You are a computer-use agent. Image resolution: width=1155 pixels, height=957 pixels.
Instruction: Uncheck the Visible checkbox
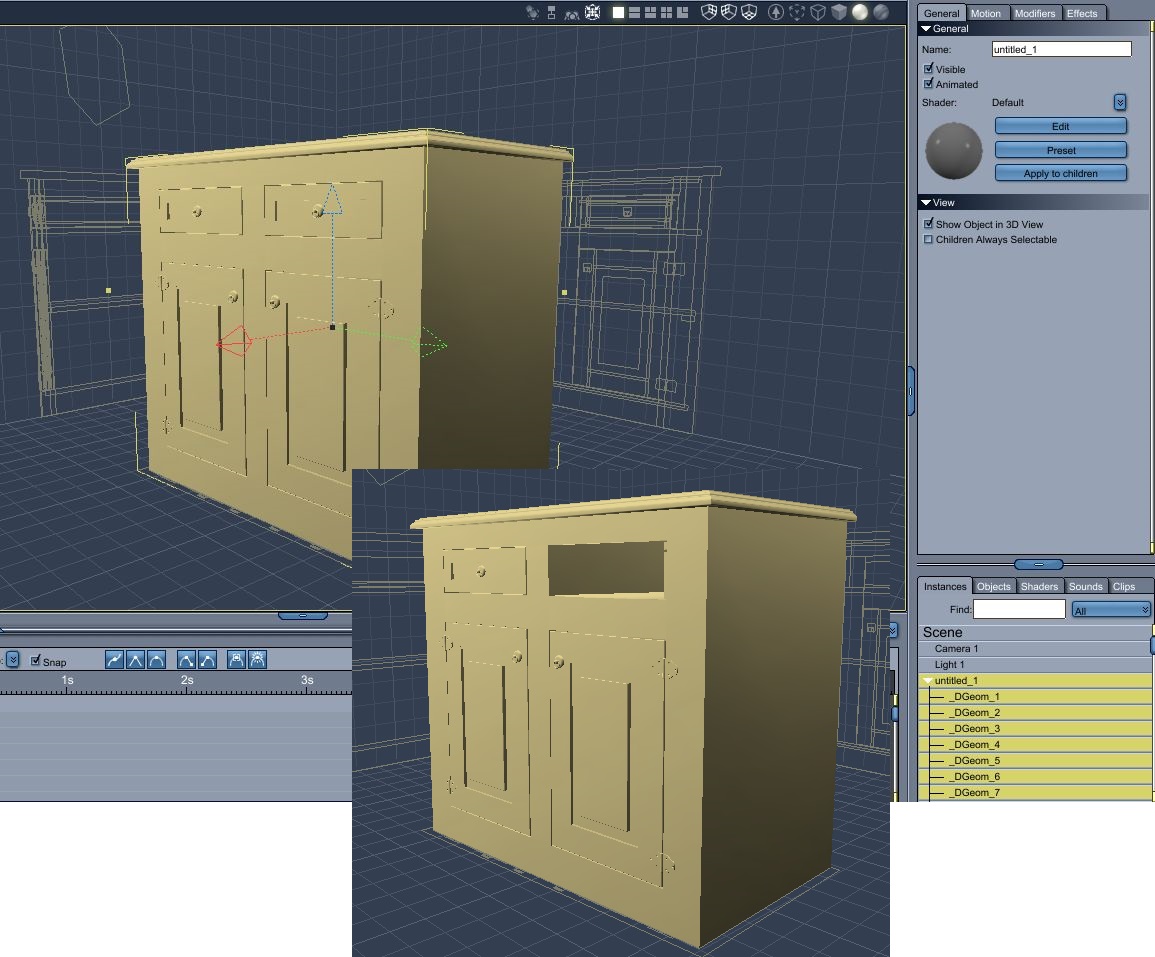click(929, 69)
